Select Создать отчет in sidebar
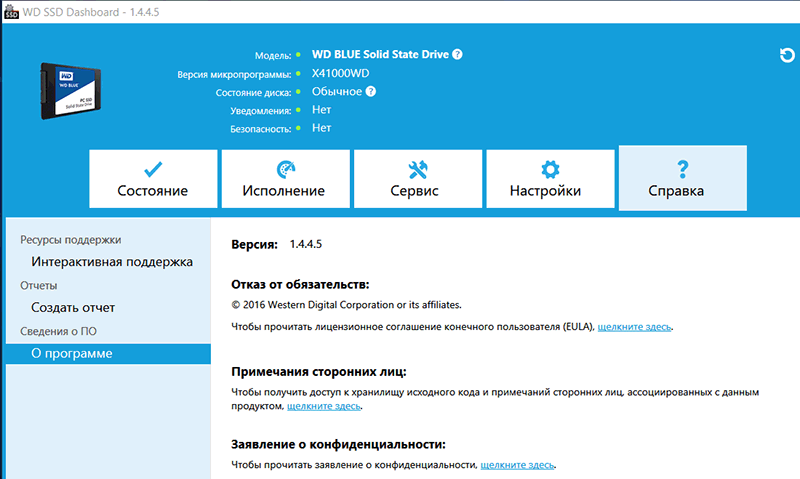Image resolution: width=800 pixels, height=479 pixels. (73, 308)
